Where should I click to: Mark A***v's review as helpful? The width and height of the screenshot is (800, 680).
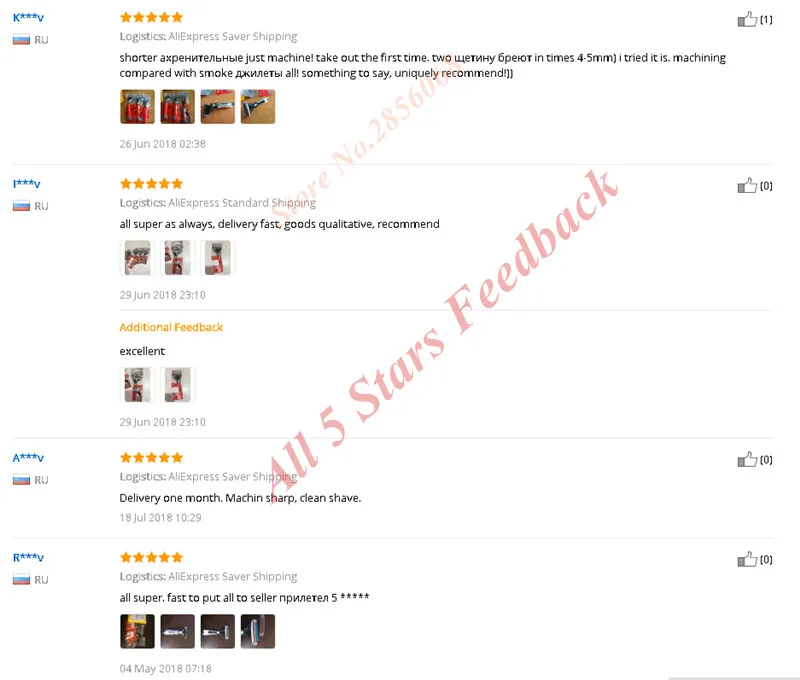tap(747, 460)
